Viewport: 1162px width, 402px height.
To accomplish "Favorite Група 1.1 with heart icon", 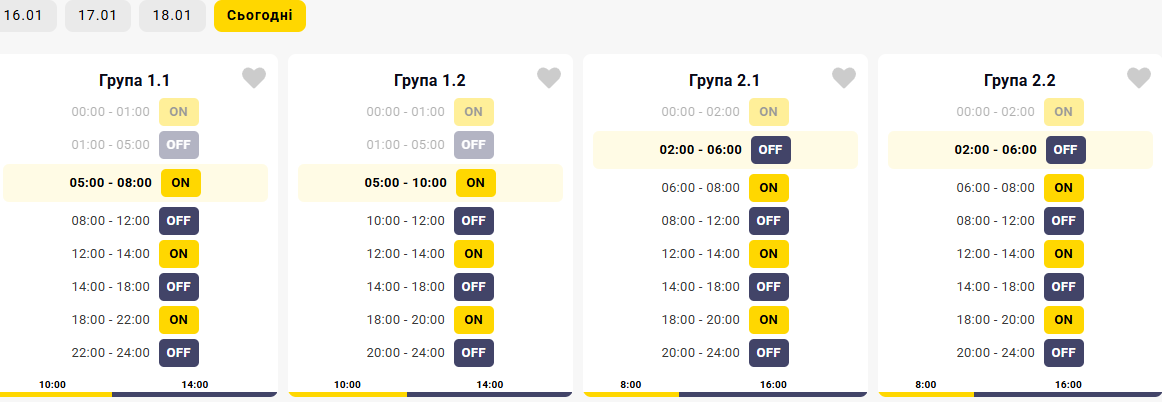I will point(254,78).
